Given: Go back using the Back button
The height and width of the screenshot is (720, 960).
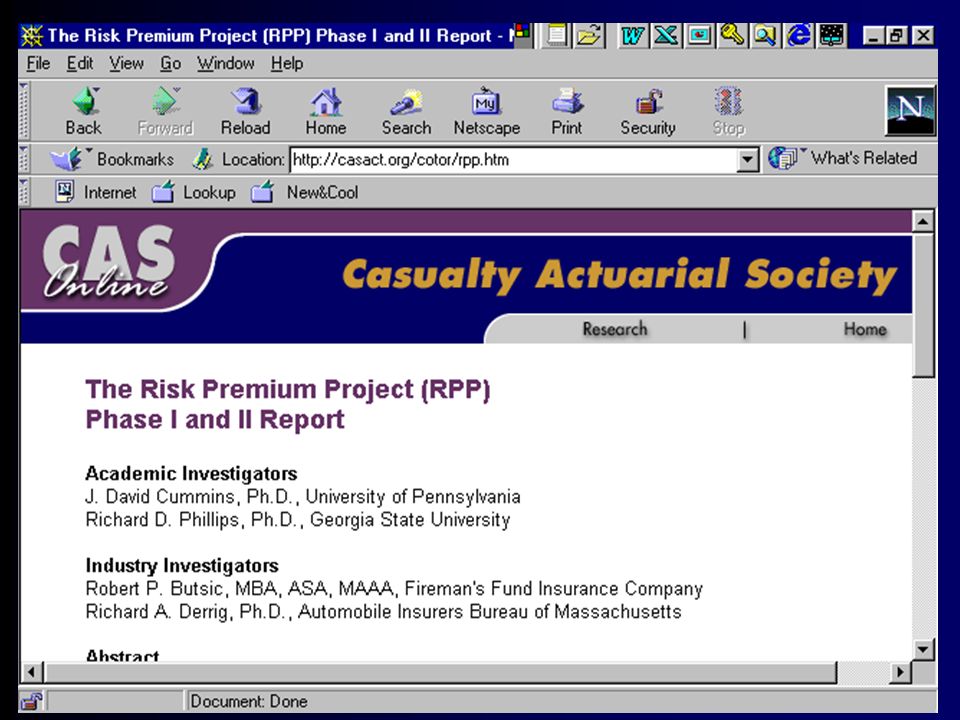Looking at the screenshot, I should (x=84, y=111).
